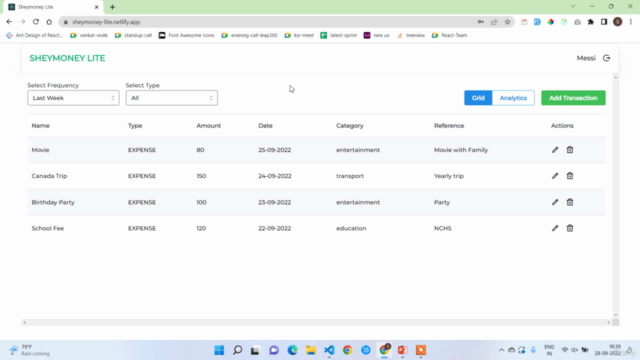Screen dimensions: 640x360
Task: Edit the Canada Trip transaction
Action: click(555, 176)
